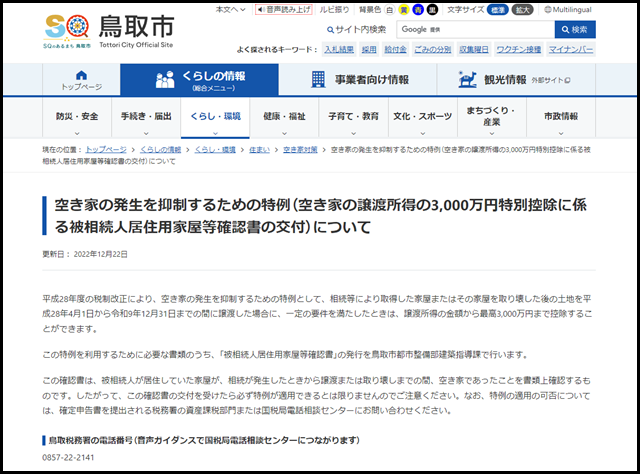Click the globe icon beside Multilingual

pyautogui.click(x=548, y=9)
